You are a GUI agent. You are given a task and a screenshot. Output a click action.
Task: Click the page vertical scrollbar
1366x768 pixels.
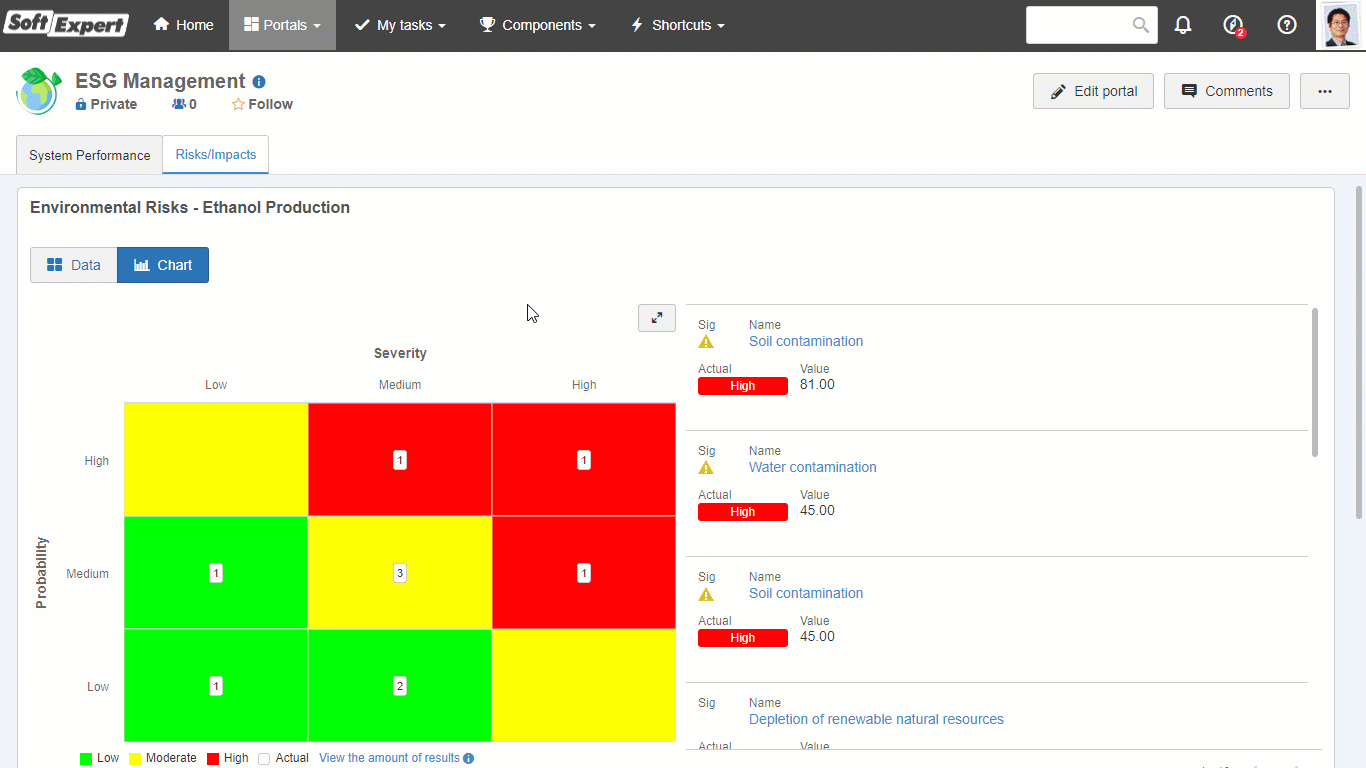pyautogui.click(x=1359, y=351)
